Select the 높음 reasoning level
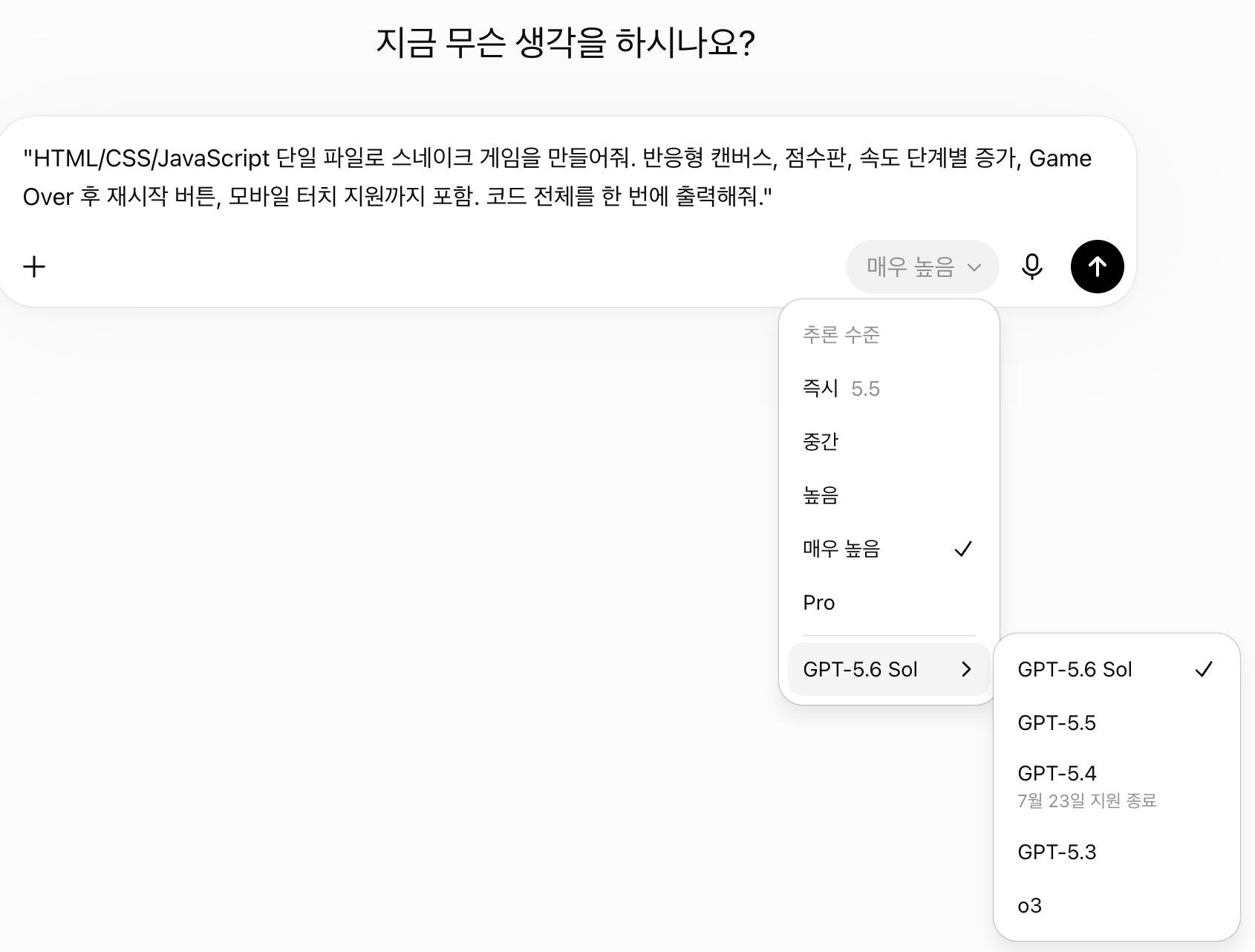Screen dimensions: 1255x952 point(888,495)
